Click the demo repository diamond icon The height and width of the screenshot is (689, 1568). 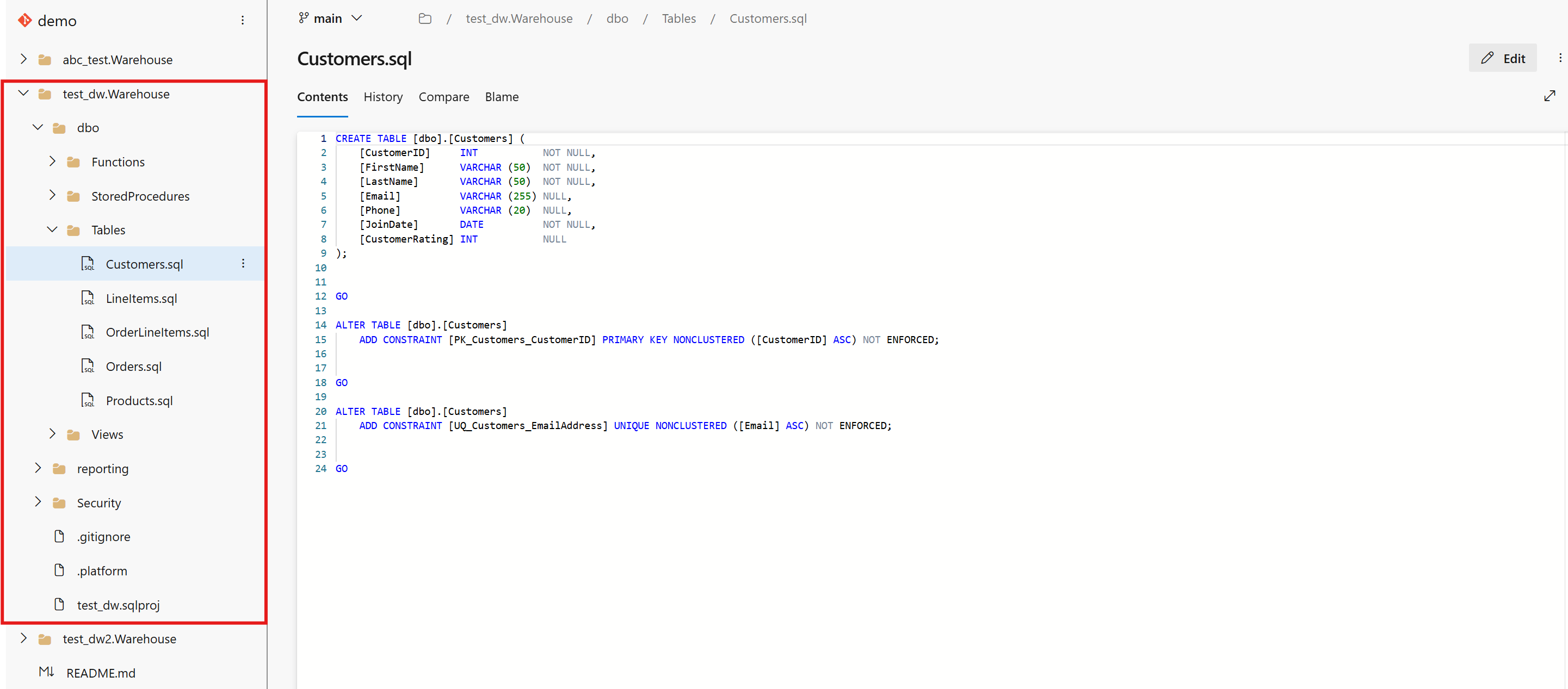[24, 21]
